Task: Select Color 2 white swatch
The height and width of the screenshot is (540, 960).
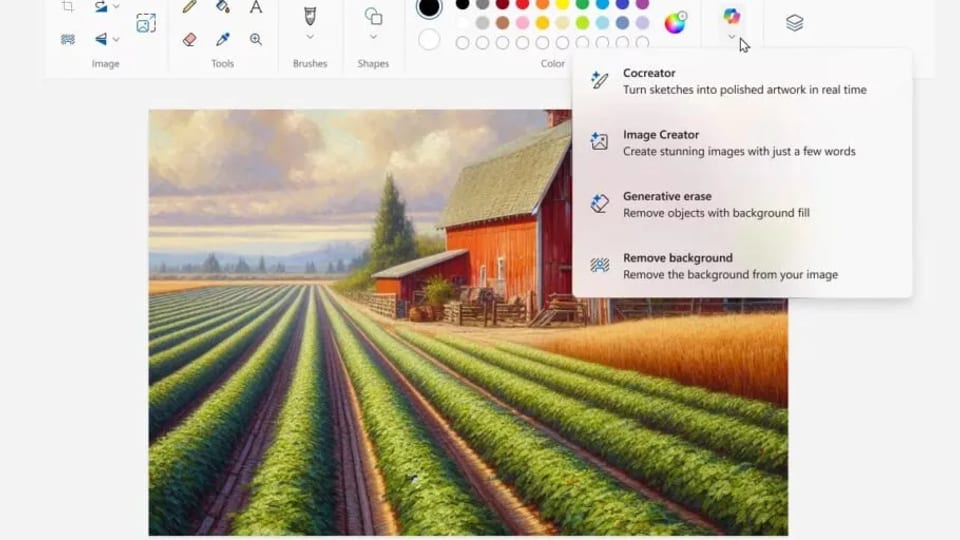Action: coord(429,40)
